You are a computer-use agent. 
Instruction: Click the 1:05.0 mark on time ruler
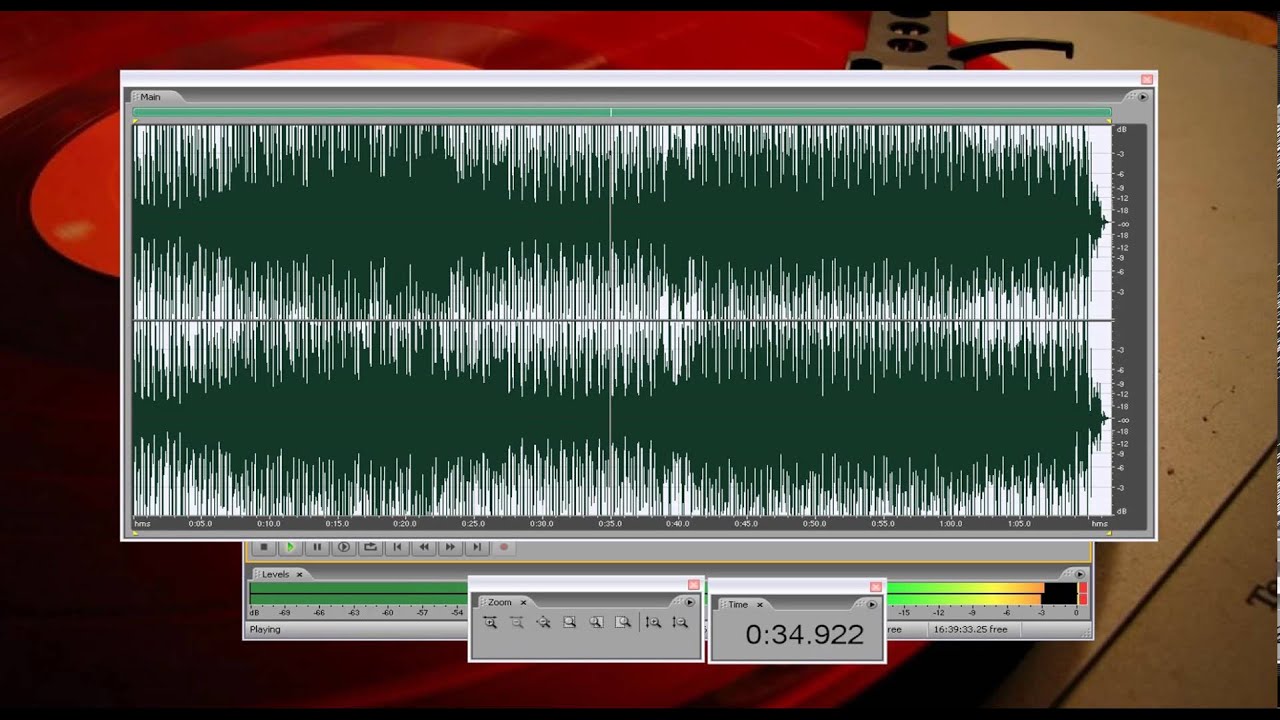coord(1019,523)
